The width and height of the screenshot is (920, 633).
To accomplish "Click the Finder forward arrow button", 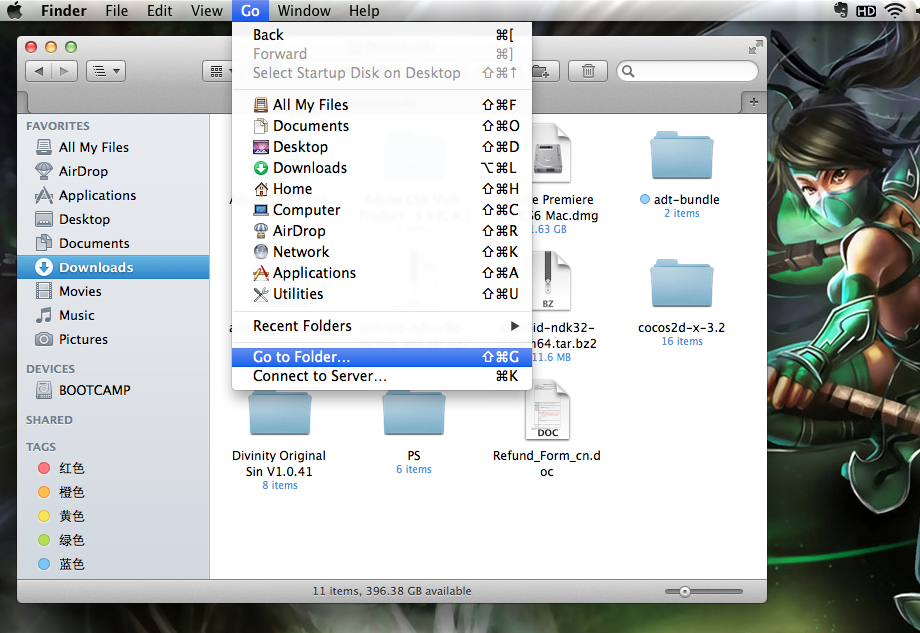I will tap(65, 72).
